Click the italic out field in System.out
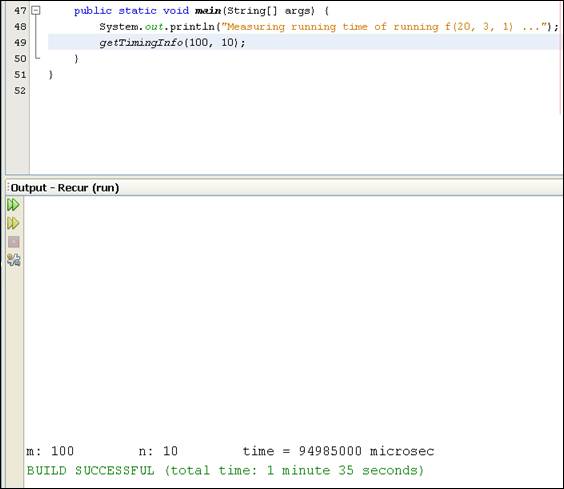The height and width of the screenshot is (489, 564). click(154, 27)
